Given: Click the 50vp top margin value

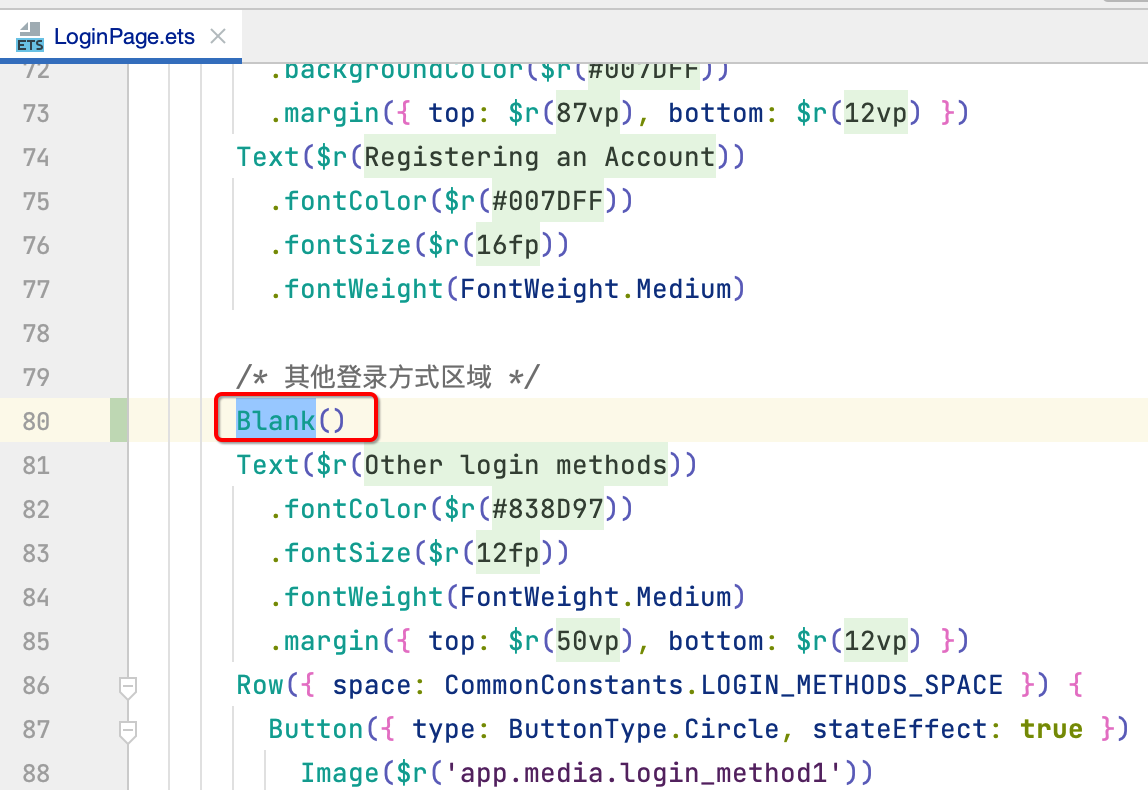Looking at the screenshot, I should 588,641.
